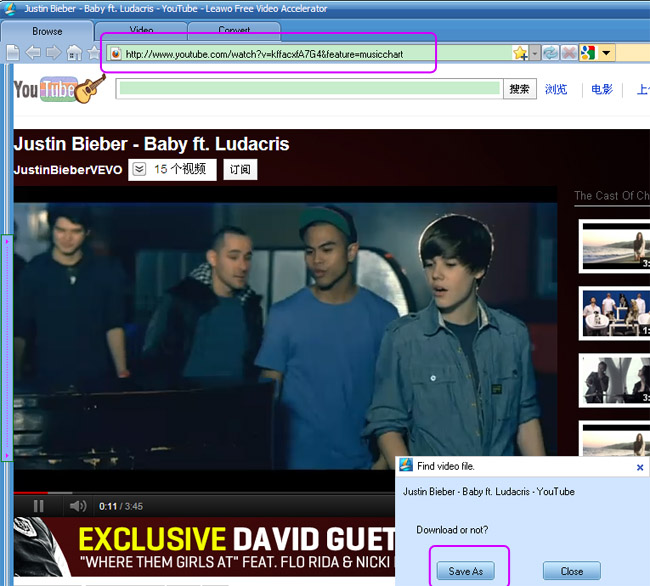The height and width of the screenshot is (586, 650).
Task: Click the left side panel expander strip
Action: (7, 348)
